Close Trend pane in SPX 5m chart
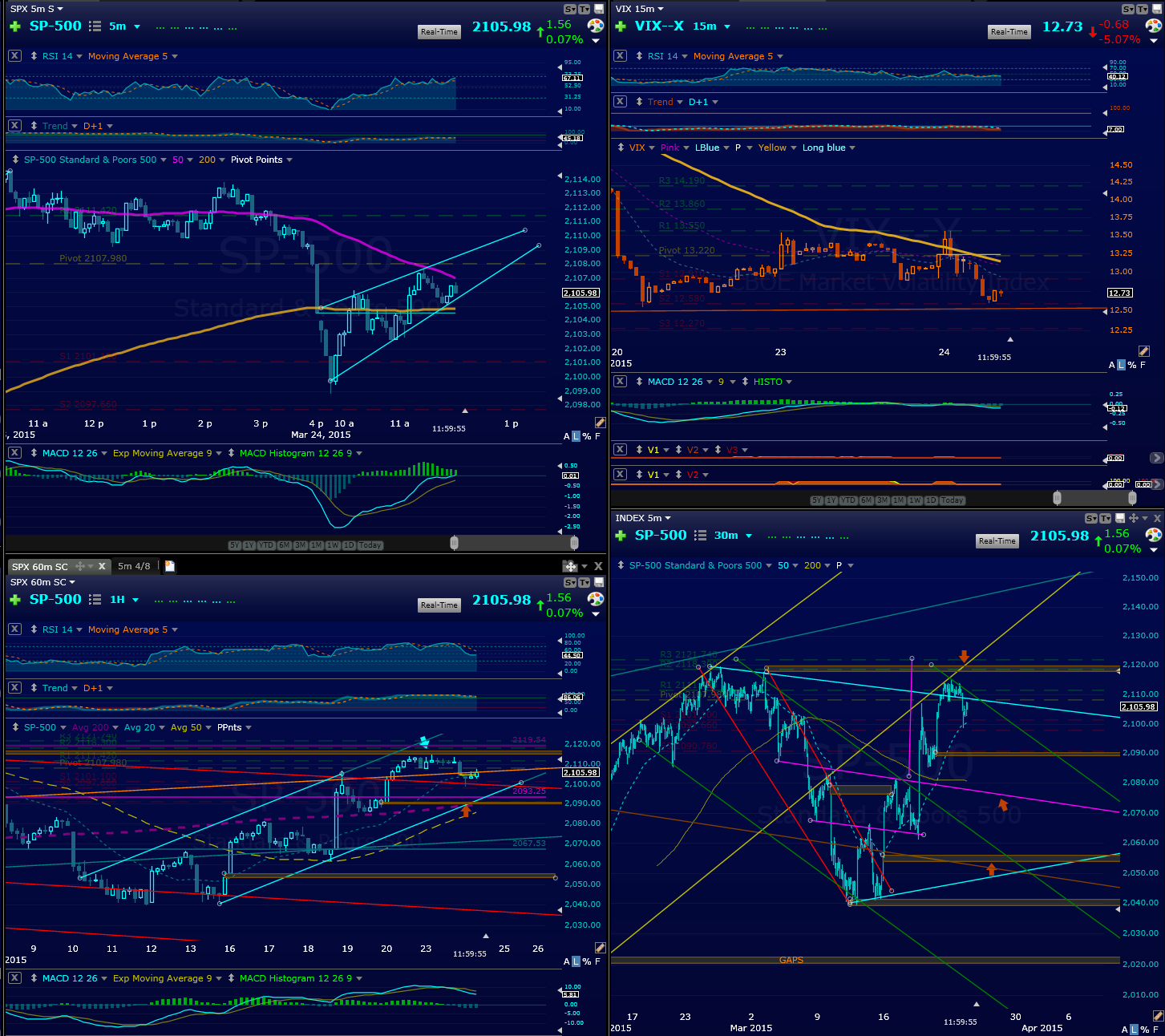 (14, 126)
